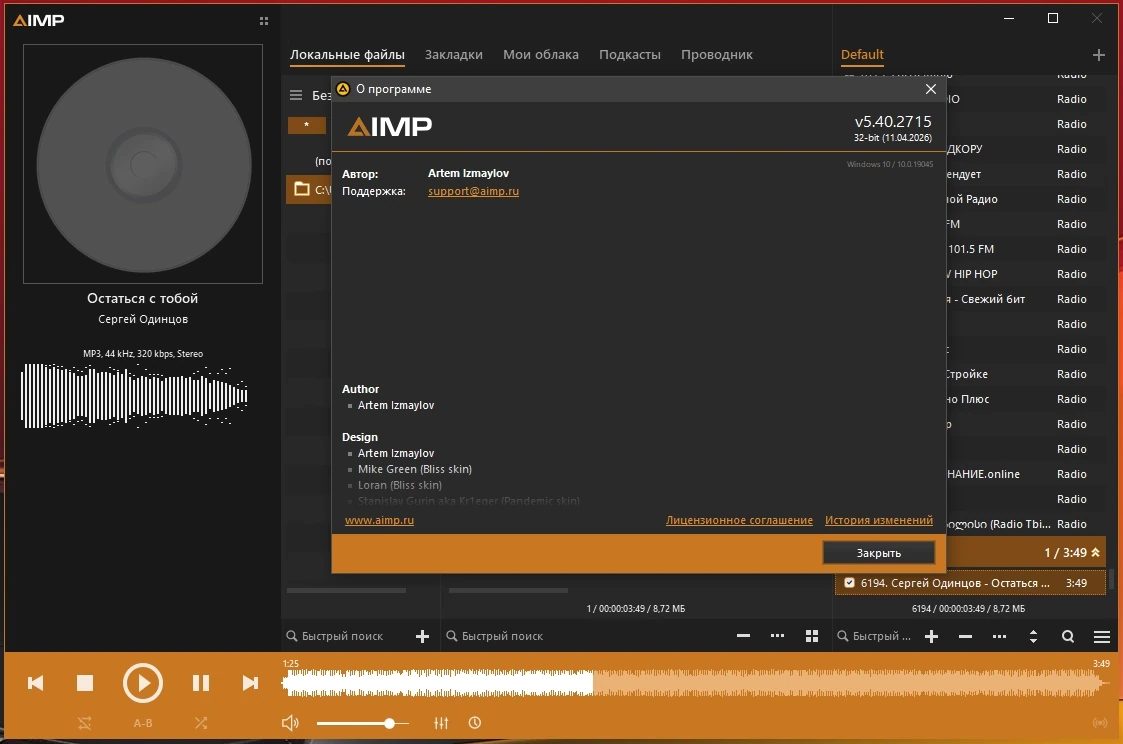The width and height of the screenshot is (1123, 744).
Task: Collapse the 1 / 3:49 playlist group
Action: [x=1095, y=553]
